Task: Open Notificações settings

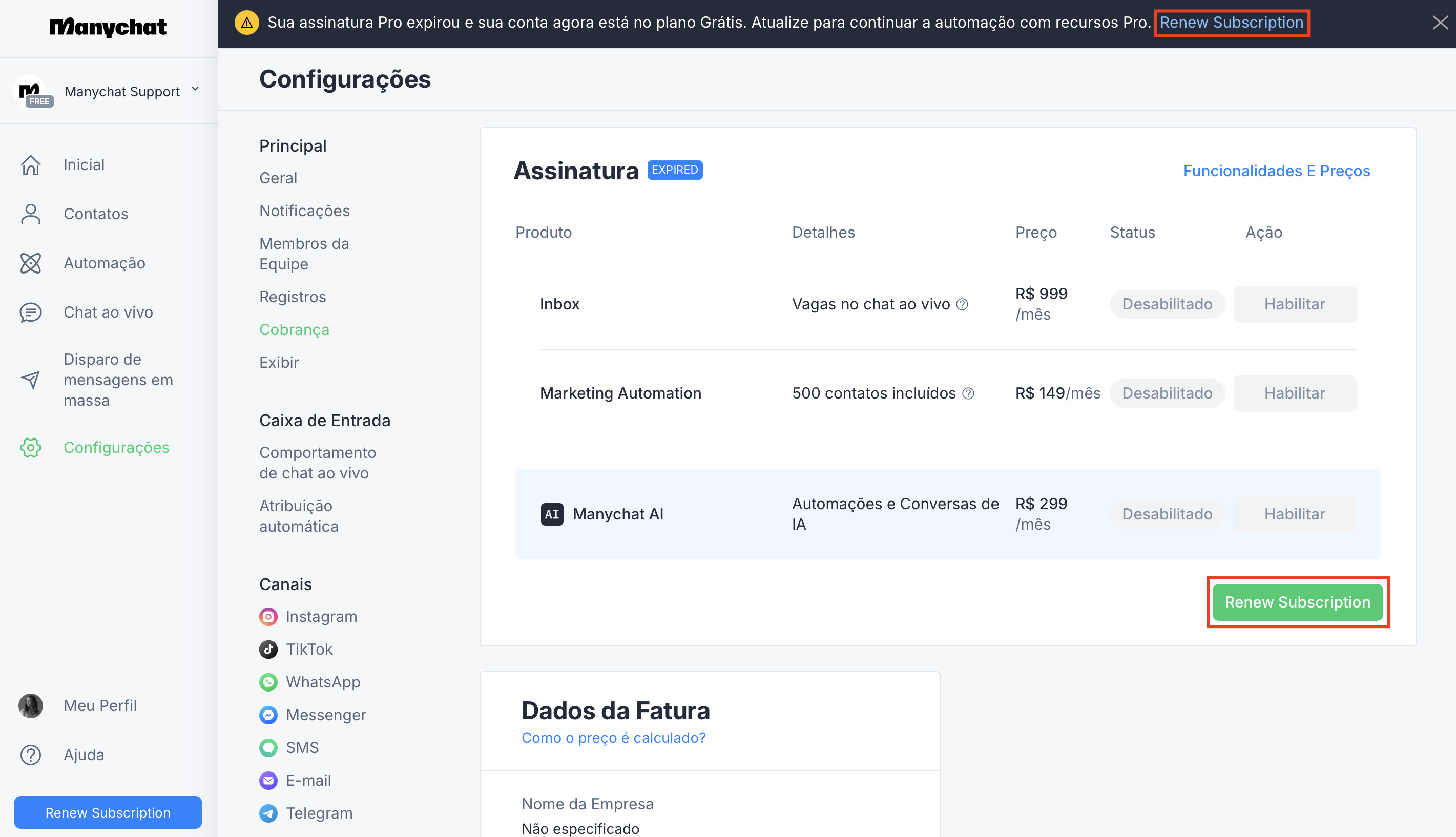Action: [305, 211]
